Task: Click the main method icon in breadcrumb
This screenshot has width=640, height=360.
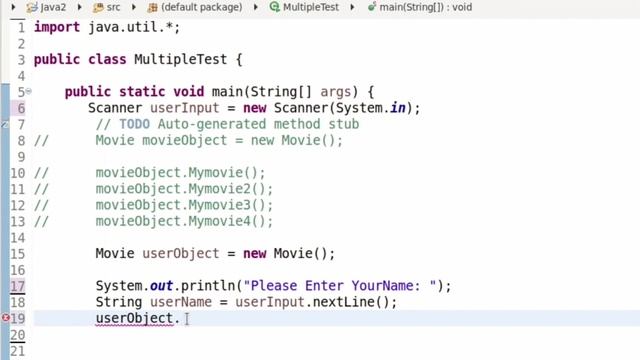Action: click(371, 7)
